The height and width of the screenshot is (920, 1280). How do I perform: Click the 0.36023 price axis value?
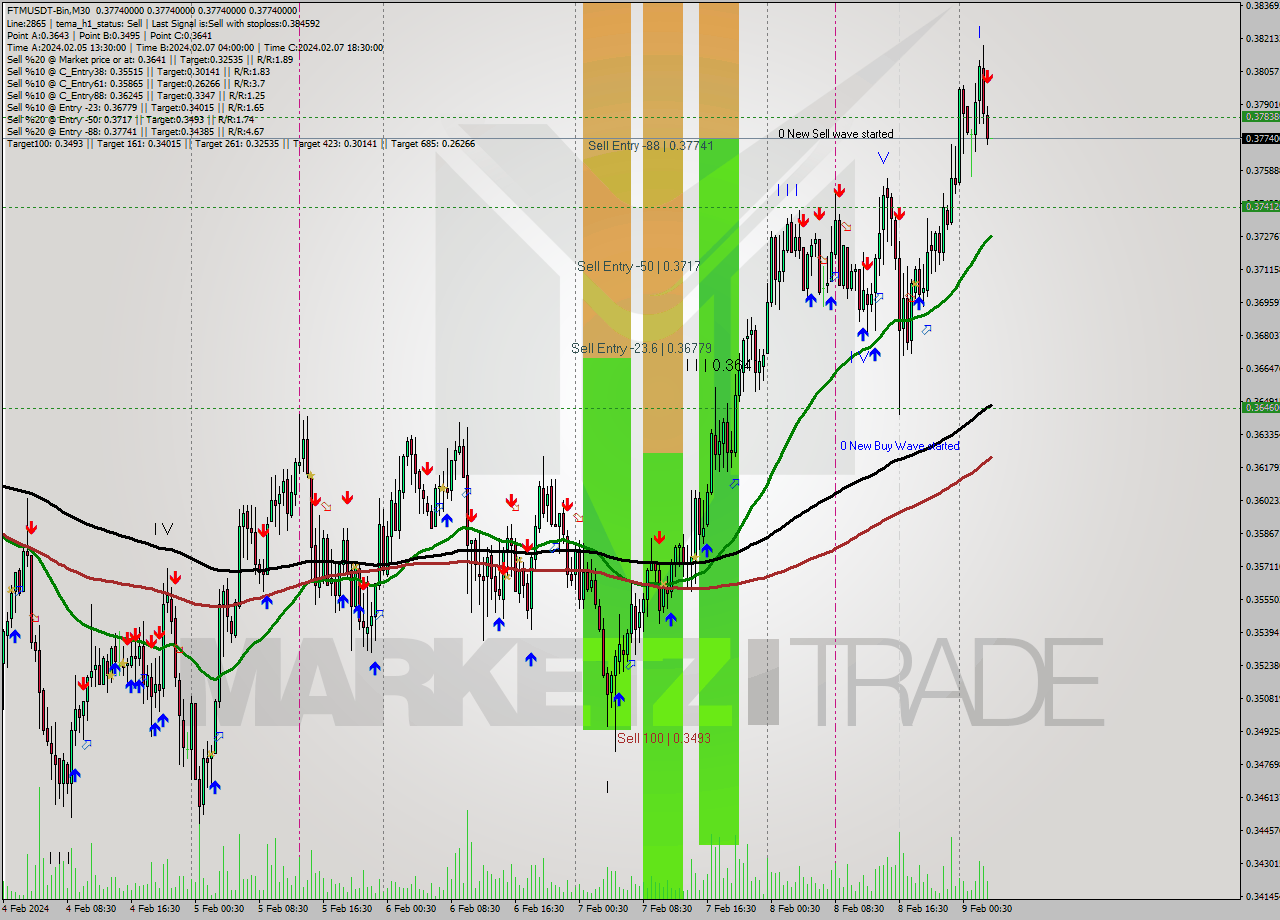[1262, 501]
